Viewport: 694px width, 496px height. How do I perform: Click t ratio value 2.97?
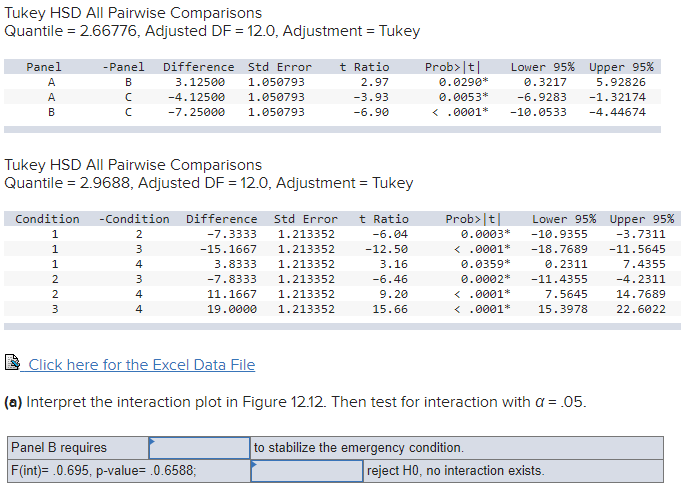[x=374, y=82]
